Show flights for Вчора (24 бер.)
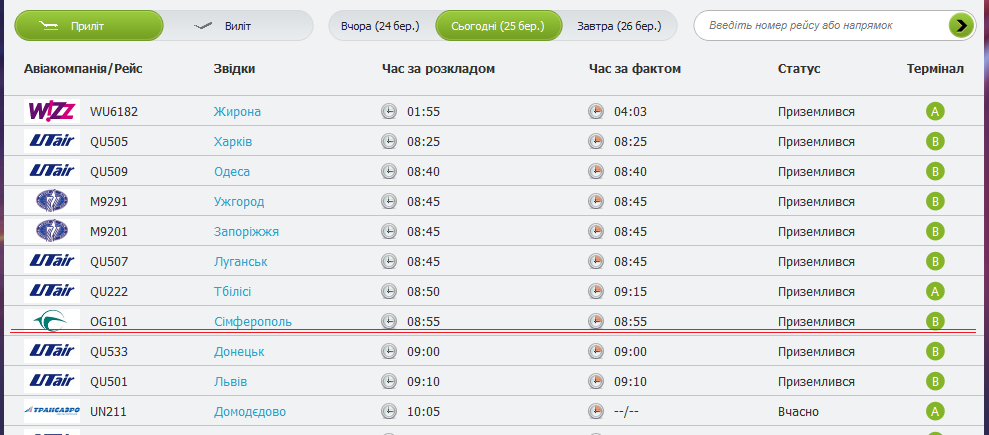The width and height of the screenshot is (989, 435). (x=381, y=26)
